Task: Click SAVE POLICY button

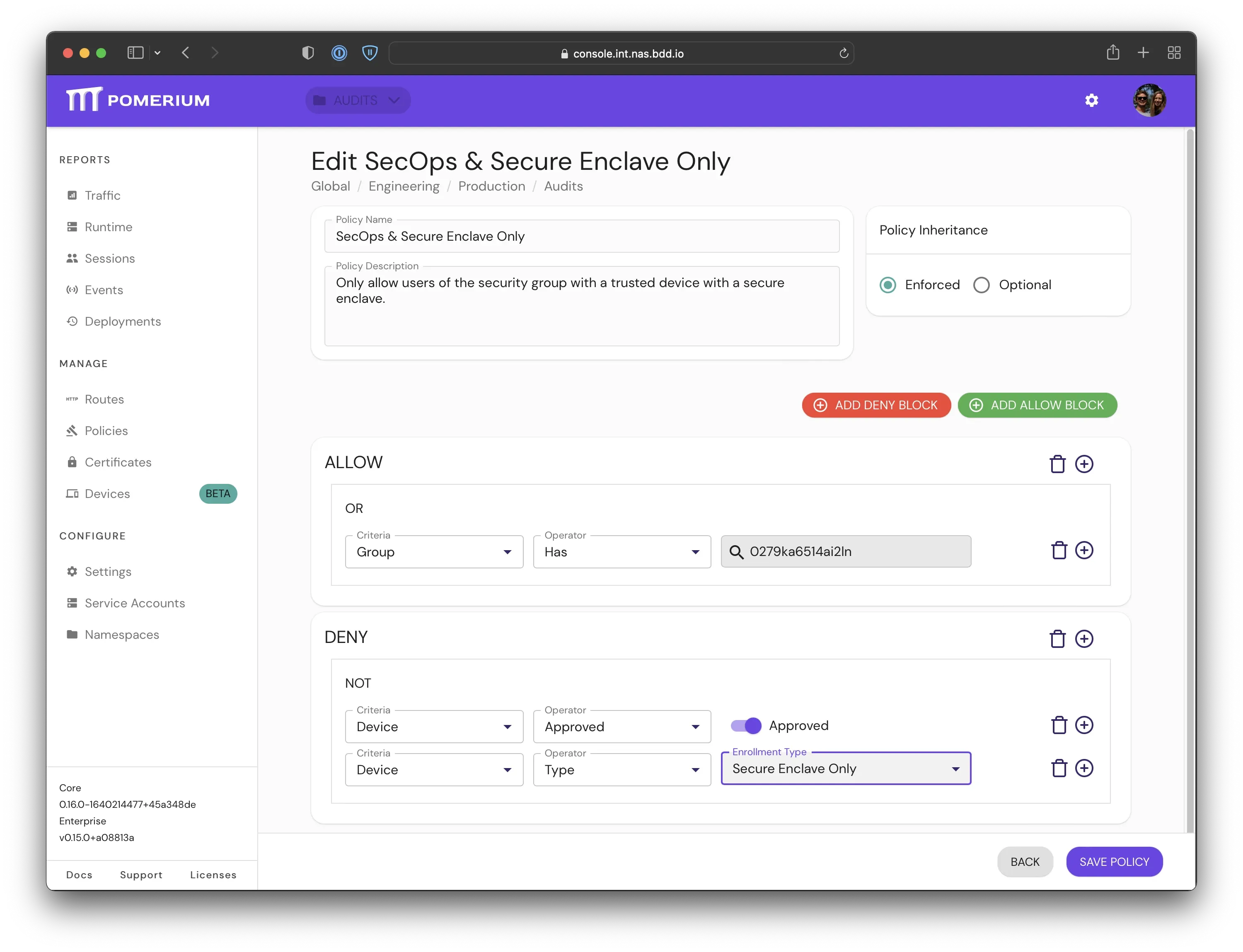Action: (x=1114, y=862)
